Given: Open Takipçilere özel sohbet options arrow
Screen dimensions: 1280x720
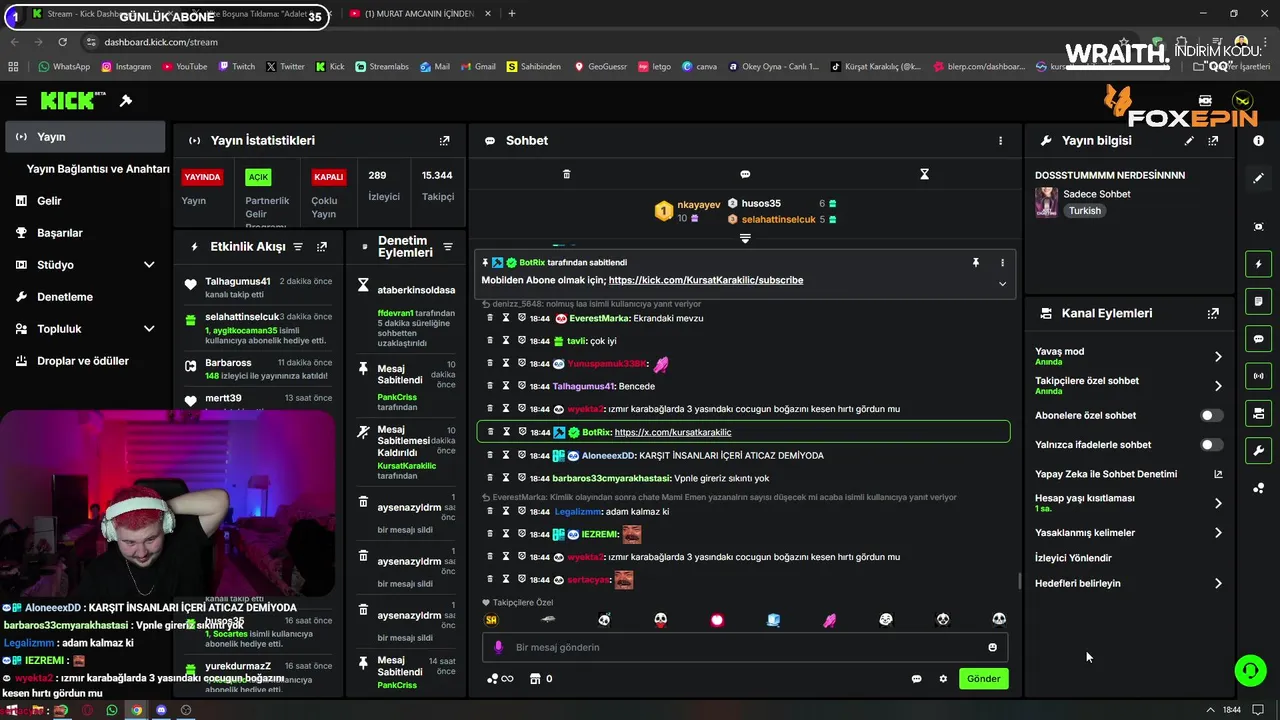Looking at the screenshot, I should (1218, 386).
